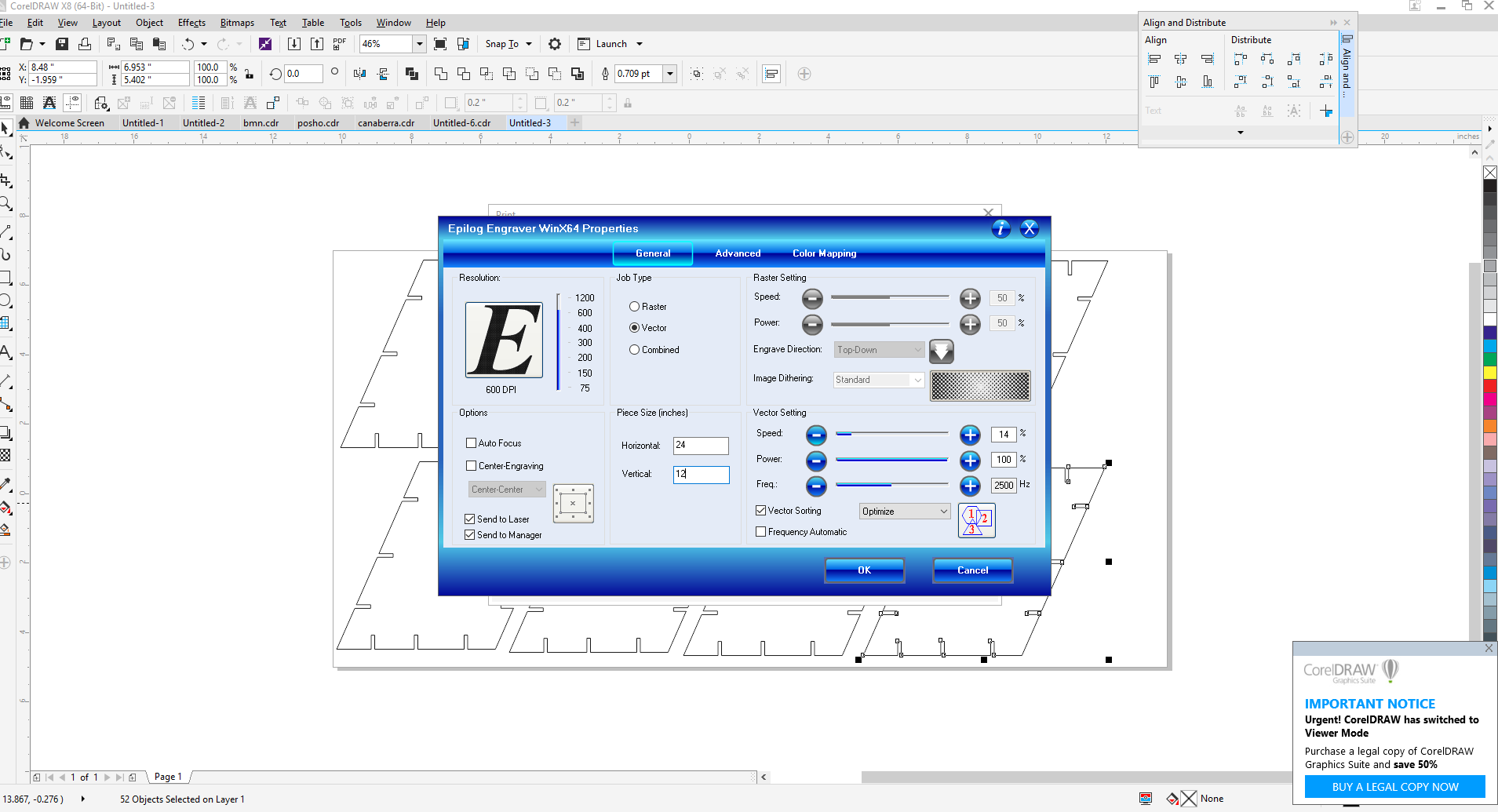Click the vector sorting order icon
The image size is (1498, 812).
(x=977, y=521)
